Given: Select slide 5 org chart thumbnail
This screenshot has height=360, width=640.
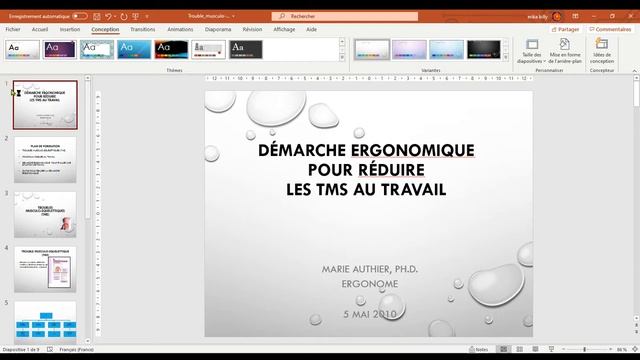Looking at the screenshot, I should click(45, 322).
